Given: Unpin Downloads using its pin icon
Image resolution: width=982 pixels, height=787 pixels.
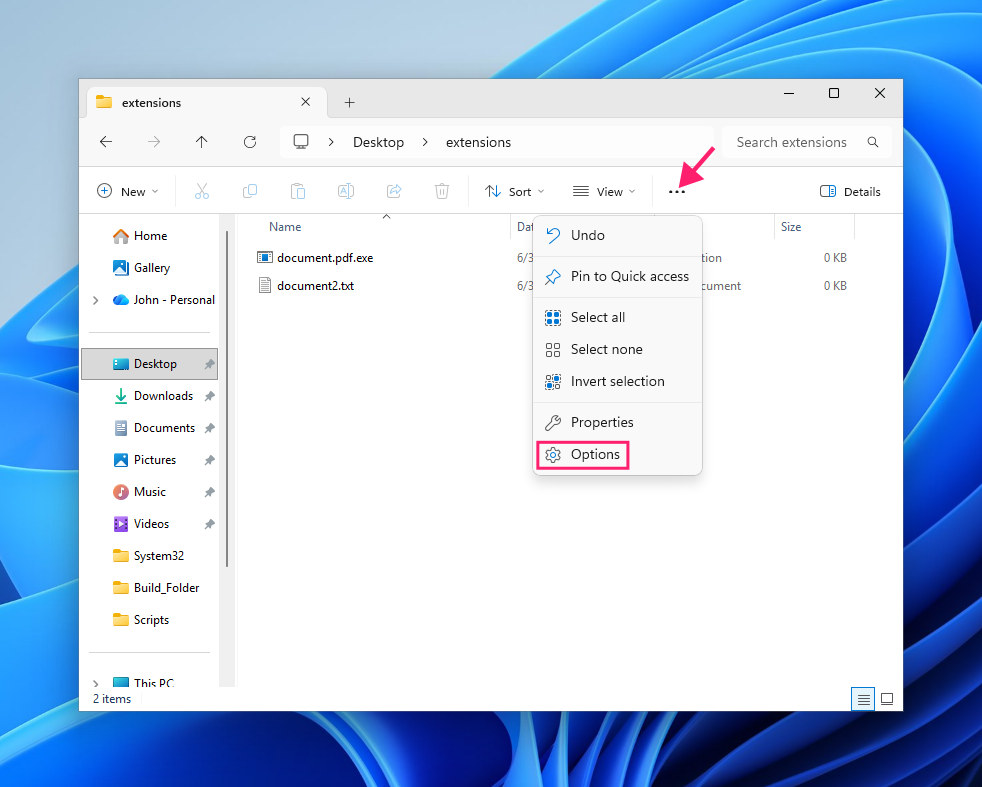Looking at the screenshot, I should (x=210, y=396).
